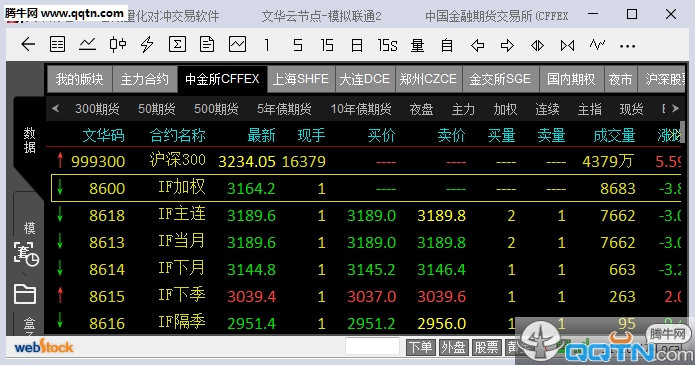Select the 加权 sub-category
This screenshot has width=695, height=365.
(x=505, y=109)
